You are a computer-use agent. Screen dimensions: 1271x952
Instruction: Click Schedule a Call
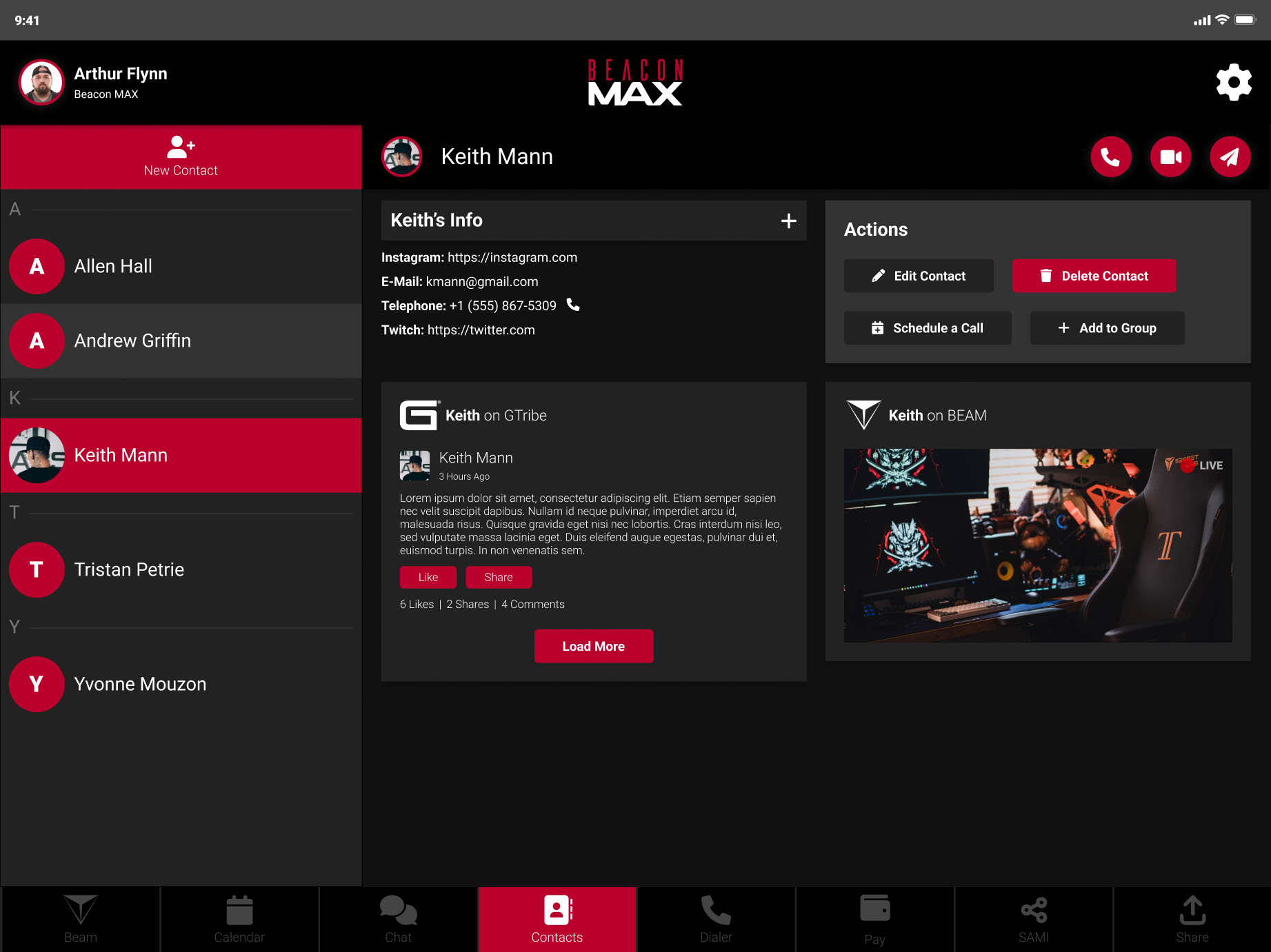pos(927,328)
